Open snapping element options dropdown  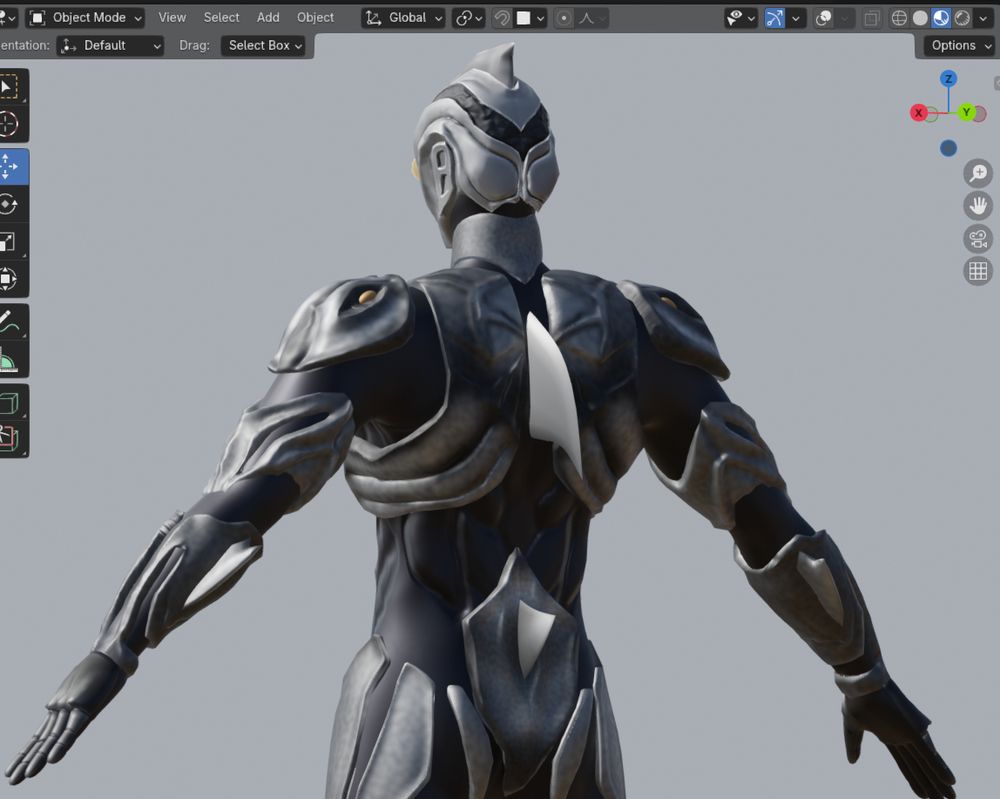pos(531,18)
